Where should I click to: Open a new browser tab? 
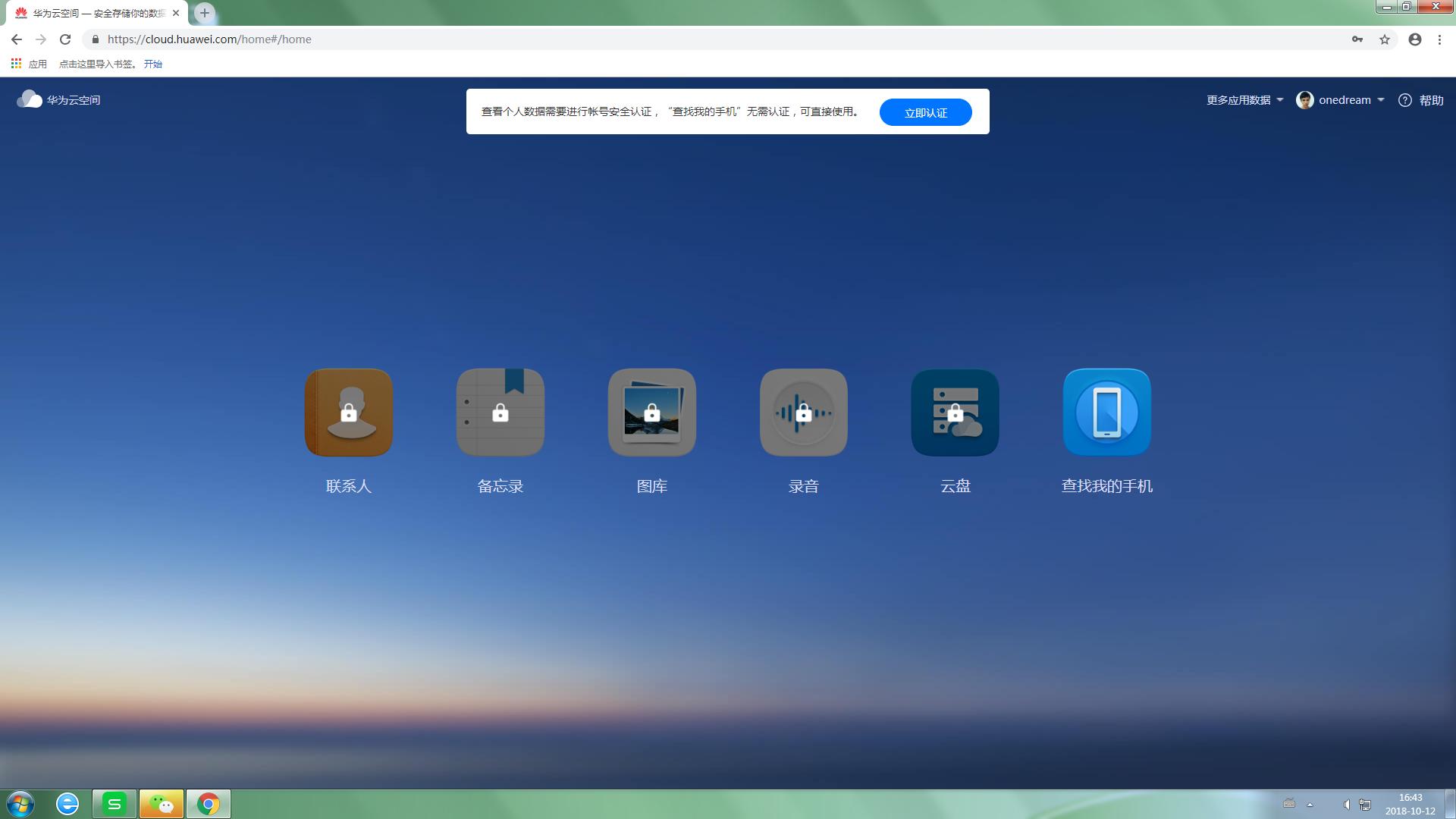[x=204, y=13]
